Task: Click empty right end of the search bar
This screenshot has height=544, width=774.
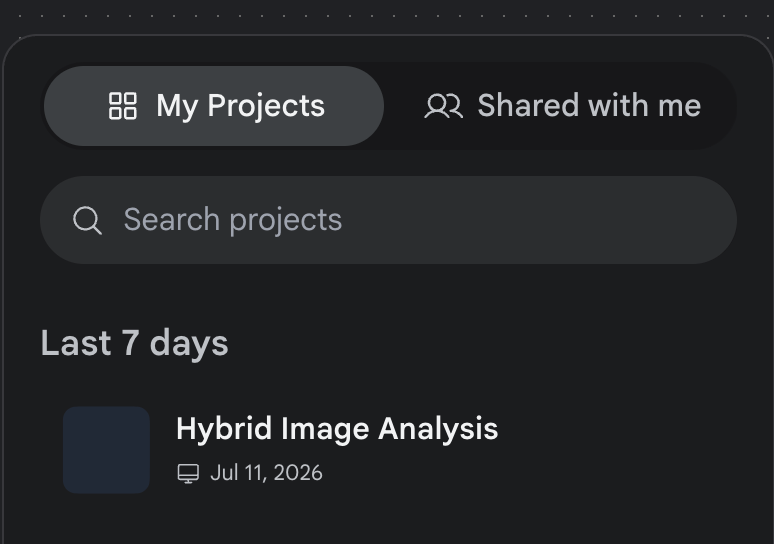Action: 642,220
